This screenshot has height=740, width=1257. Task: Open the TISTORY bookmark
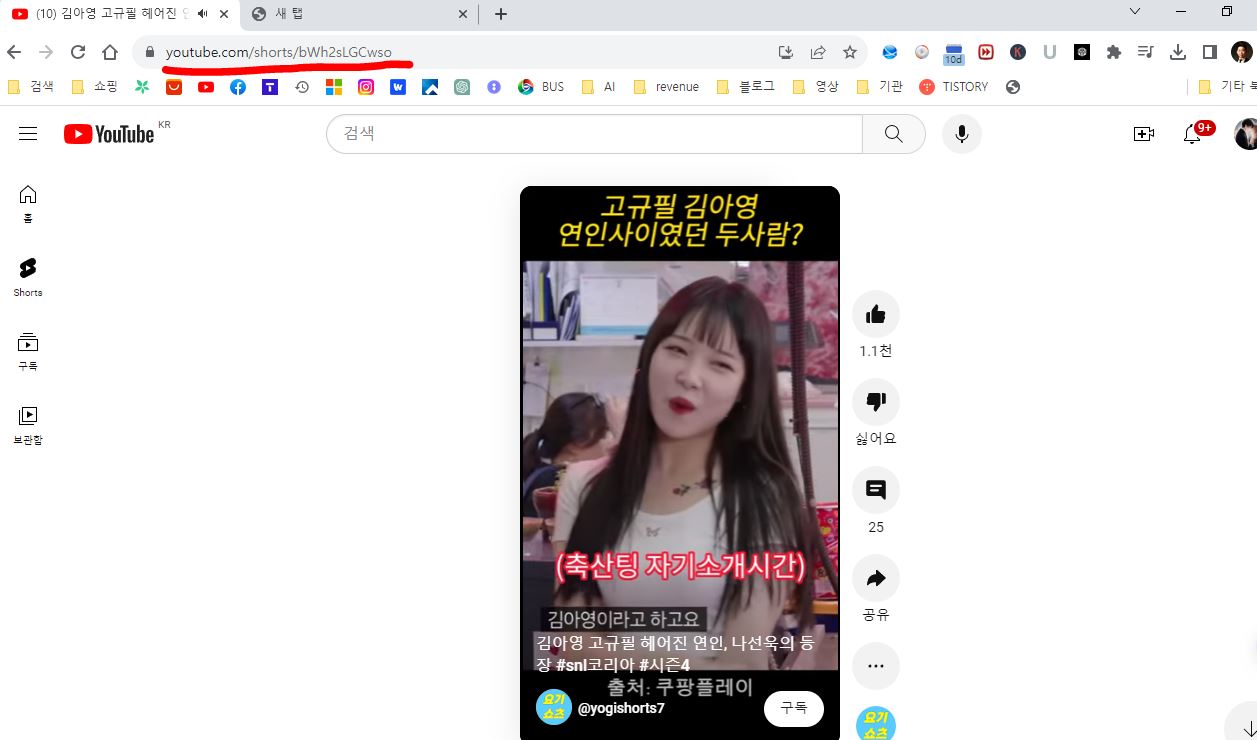click(x=954, y=87)
